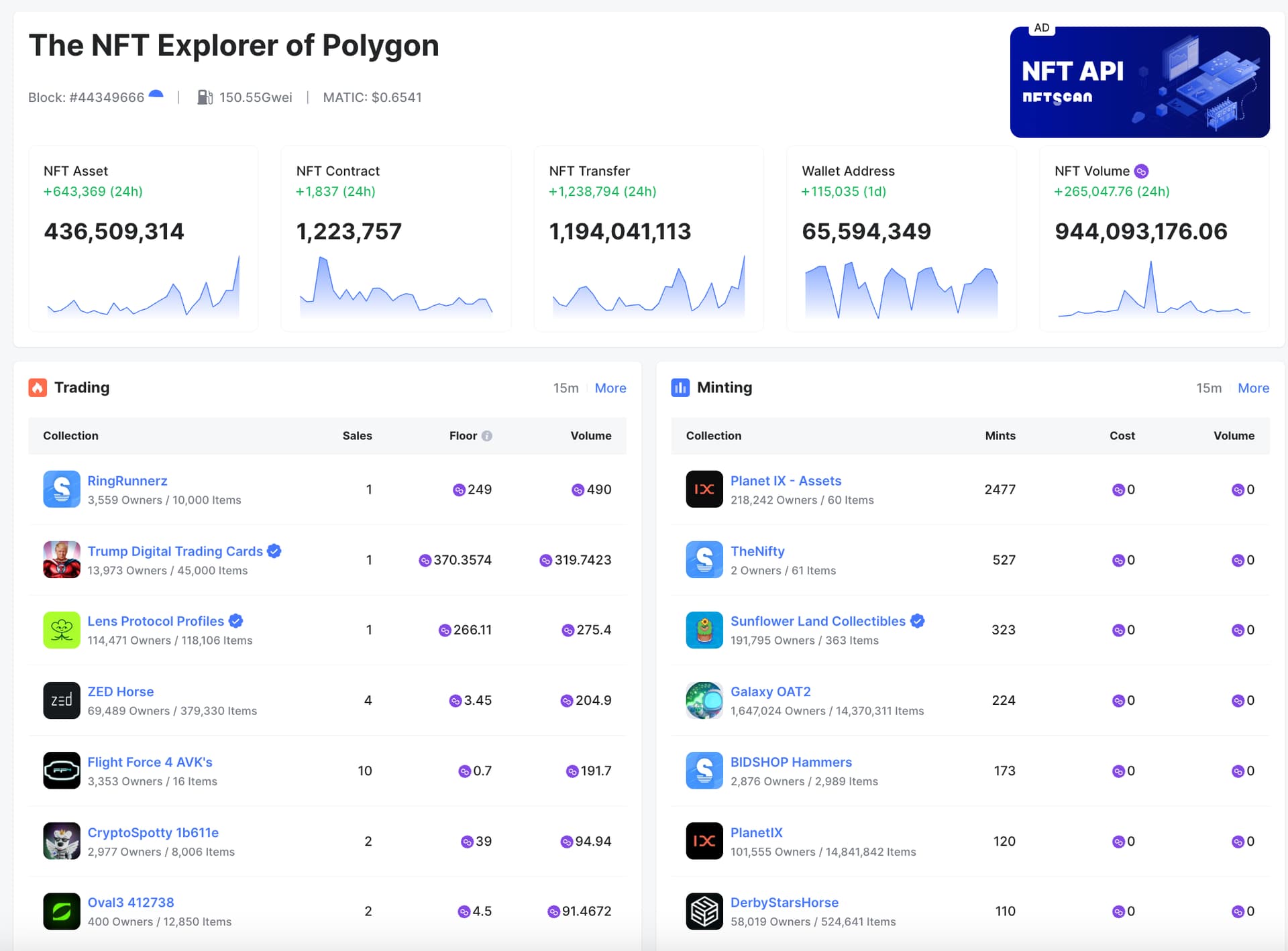Click the DerbyStarsHorse collection logo
Image resolution: width=1288 pixels, height=951 pixels.
pos(704,911)
